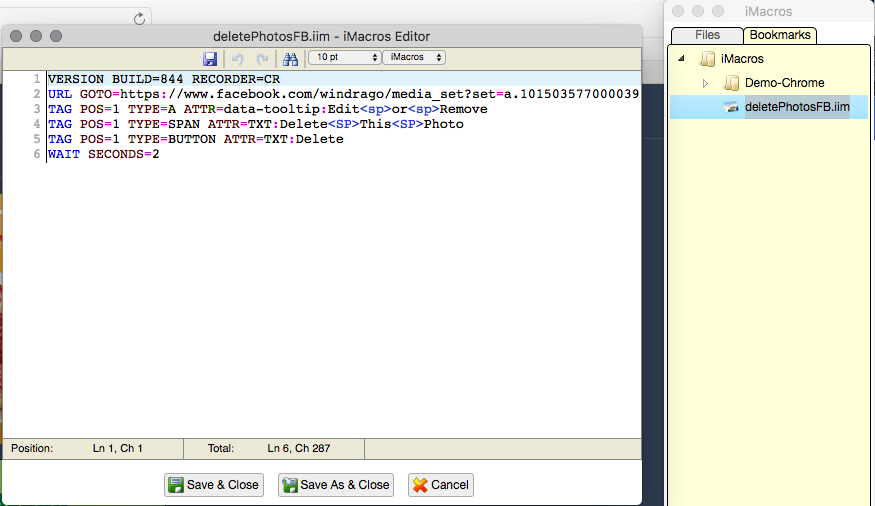Click the URL GOTO line in editor
The width and height of the screenshot is (875, 506).
pyautogui.click(x=343, y=94)
